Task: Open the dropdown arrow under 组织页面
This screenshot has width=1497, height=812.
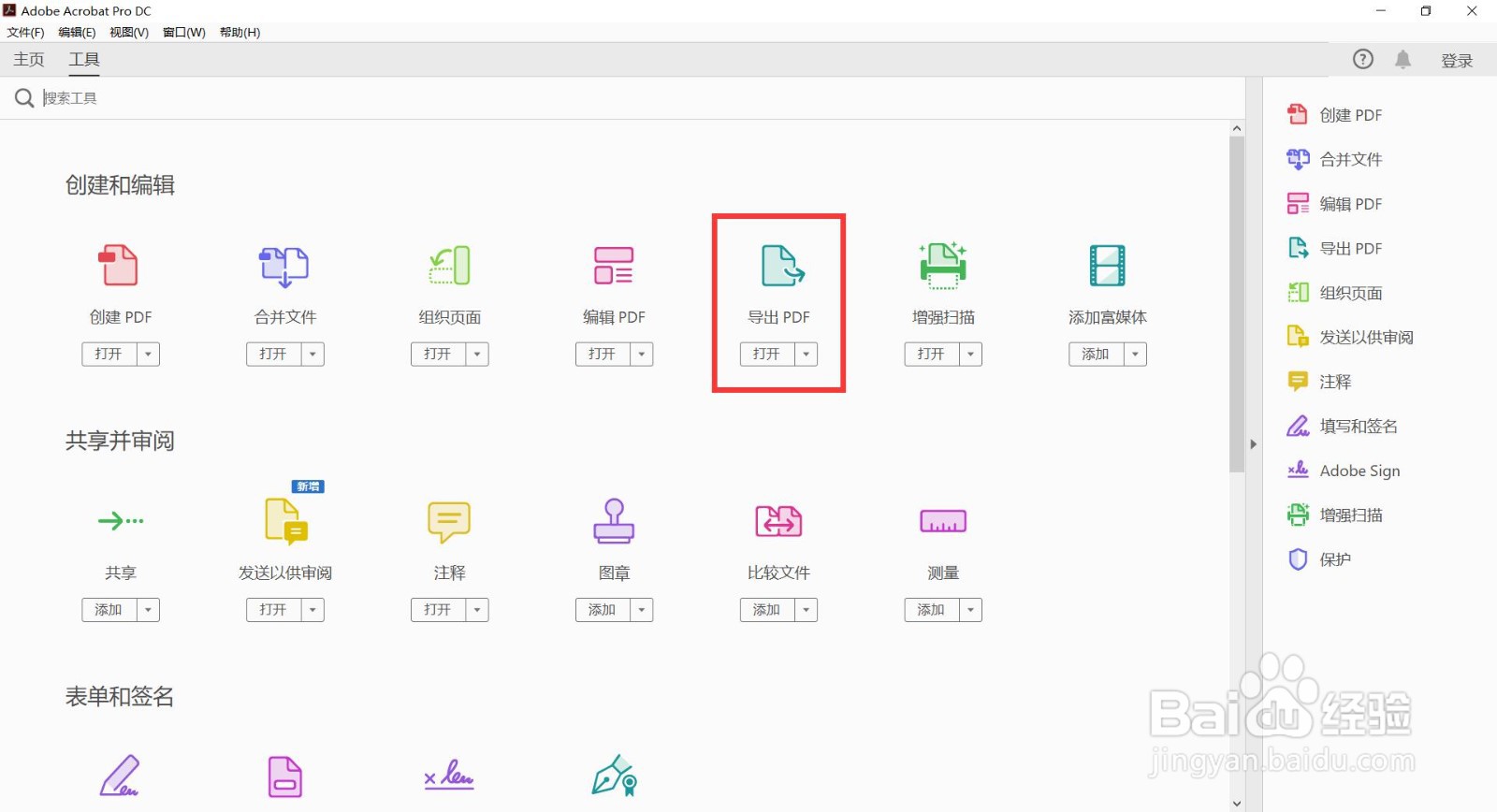Action: (477, 355)
